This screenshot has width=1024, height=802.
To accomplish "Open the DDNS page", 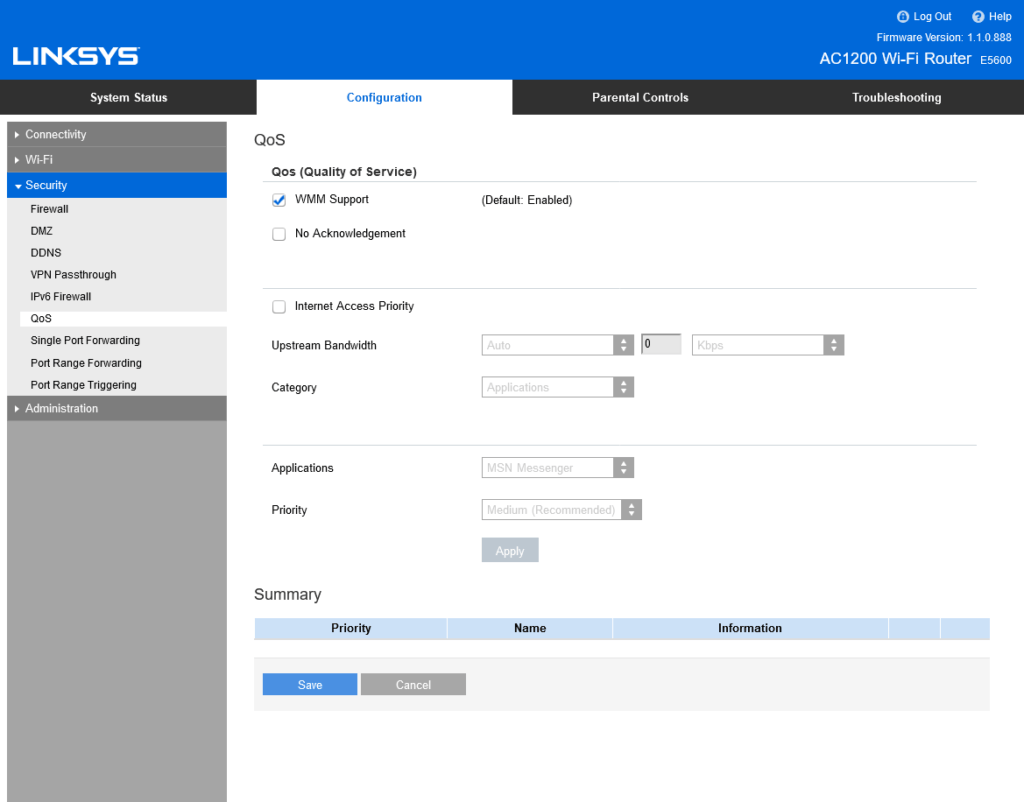I will [46, 253].
